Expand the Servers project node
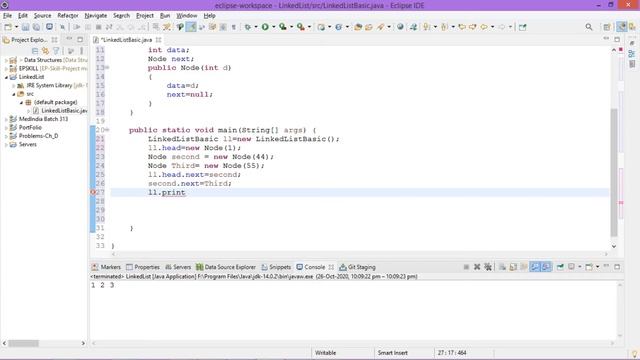 [x=6, y=144]
